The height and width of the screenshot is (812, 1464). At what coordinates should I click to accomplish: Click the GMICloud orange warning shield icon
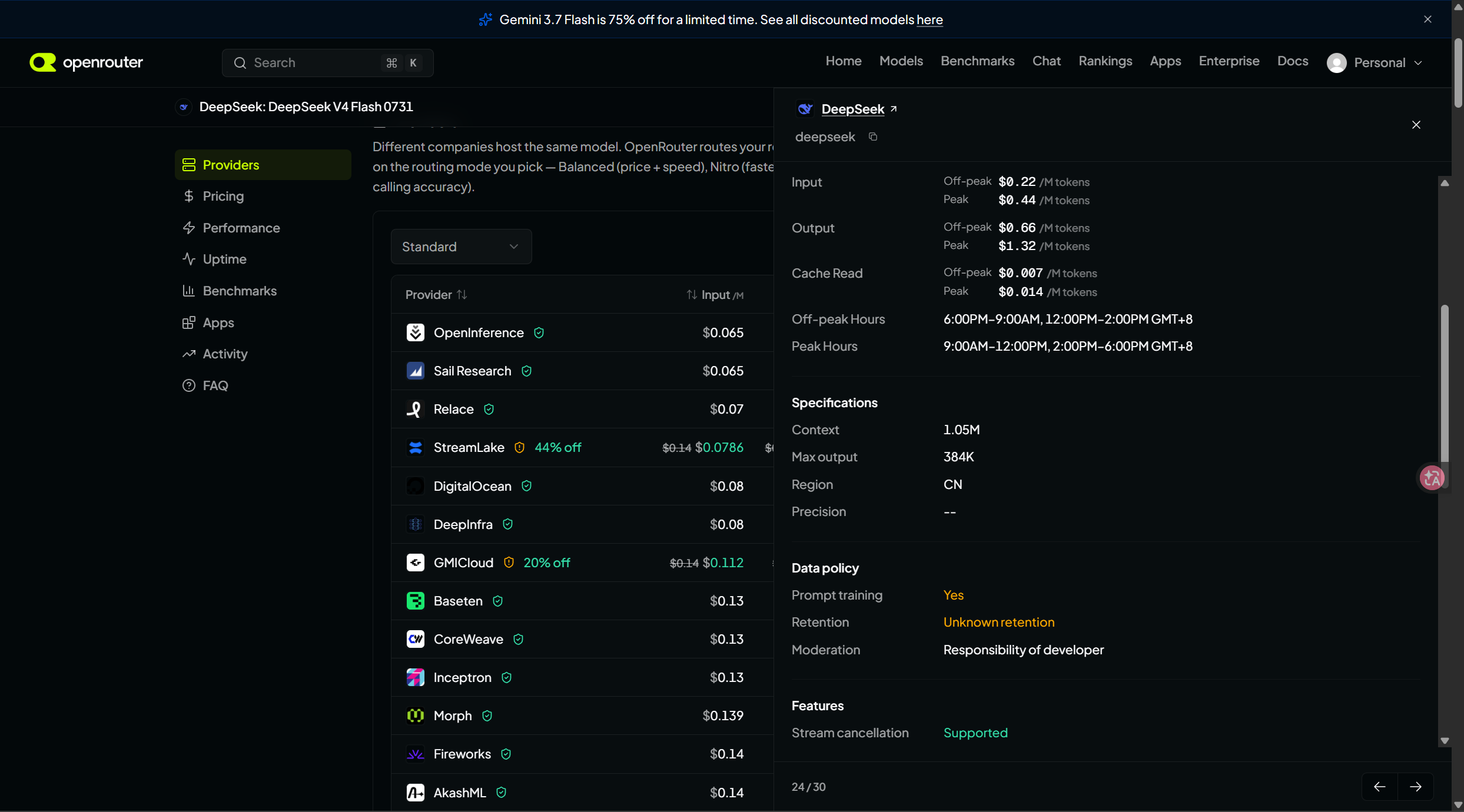509,563
